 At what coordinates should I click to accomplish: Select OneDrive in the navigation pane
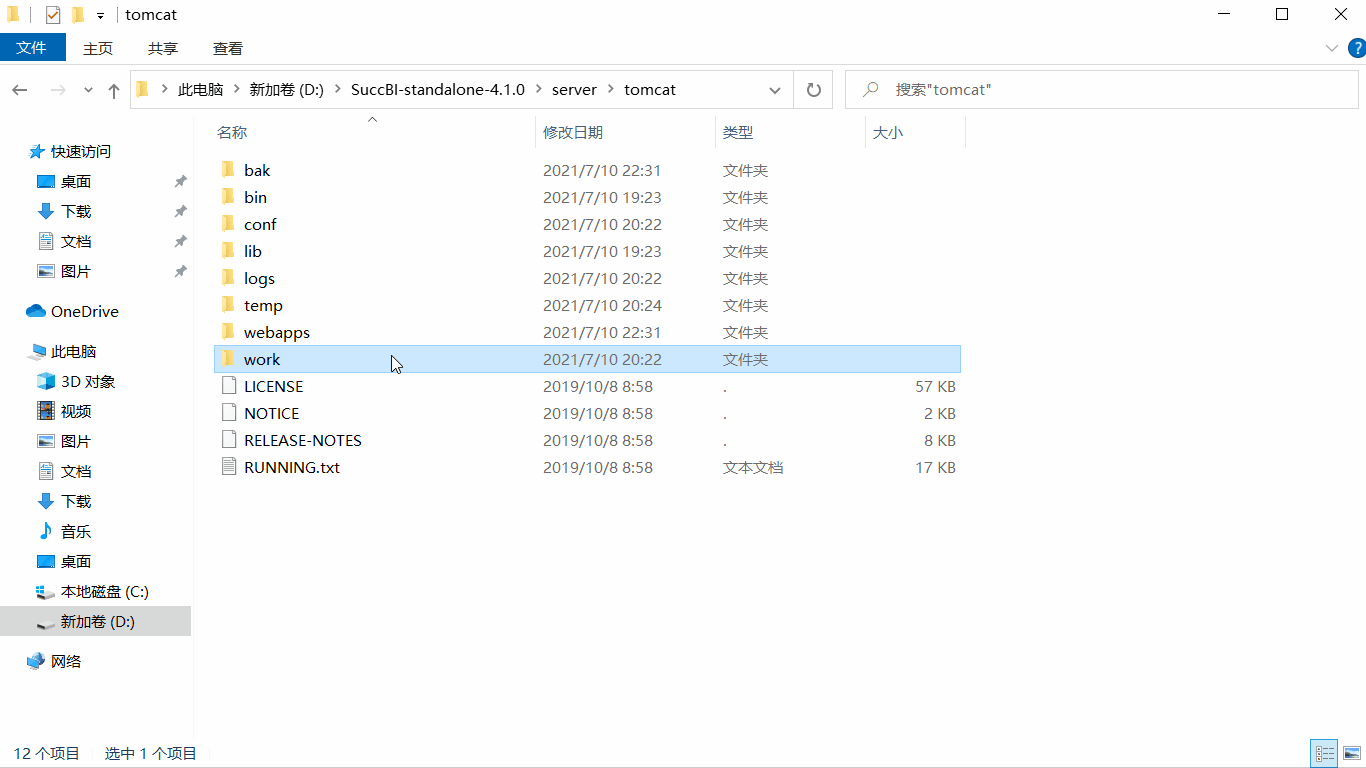point(83,311)
